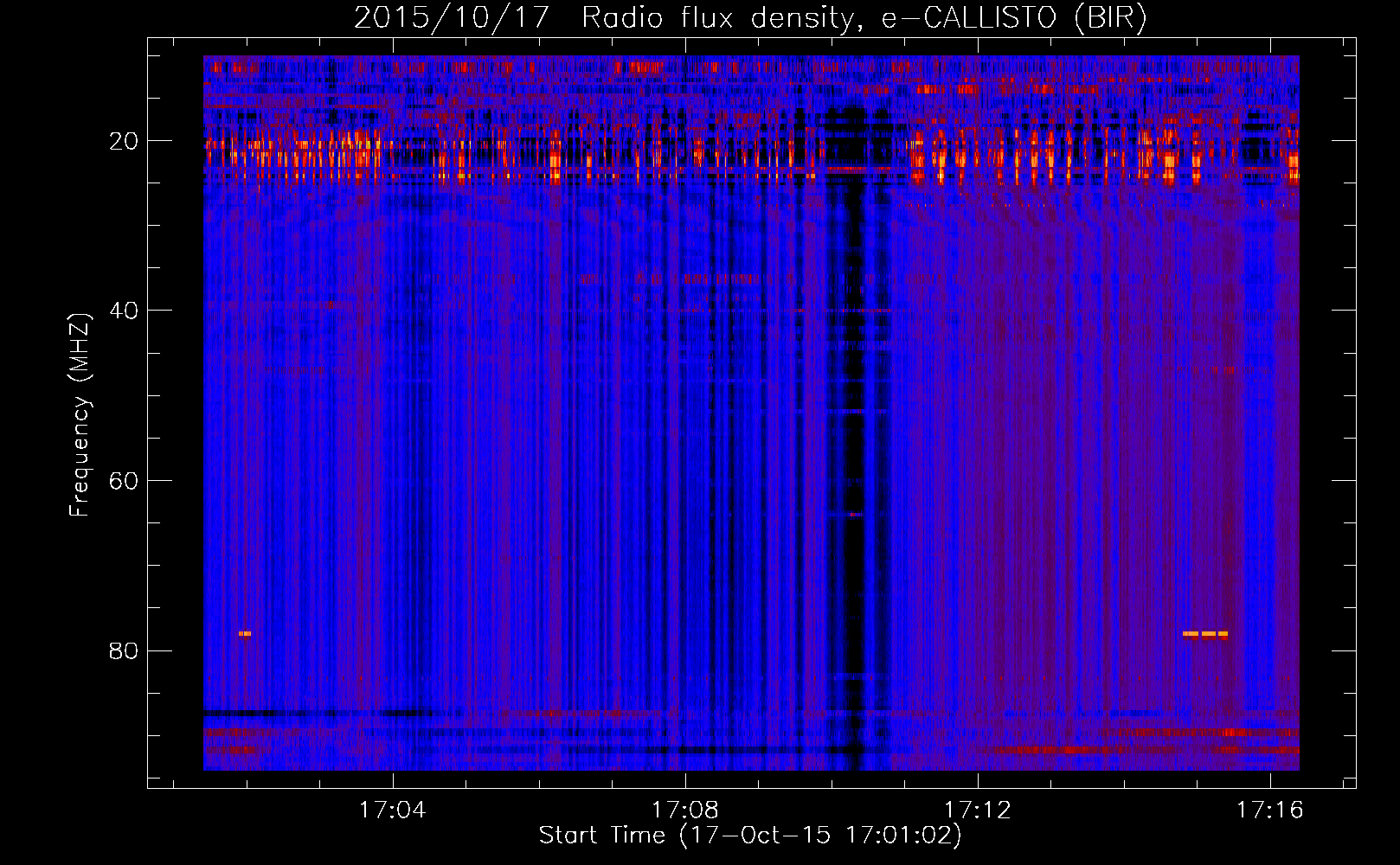Click the '17:12' time tick label
The height and width of the screenshot is (865, 1400).
point(978,811)
